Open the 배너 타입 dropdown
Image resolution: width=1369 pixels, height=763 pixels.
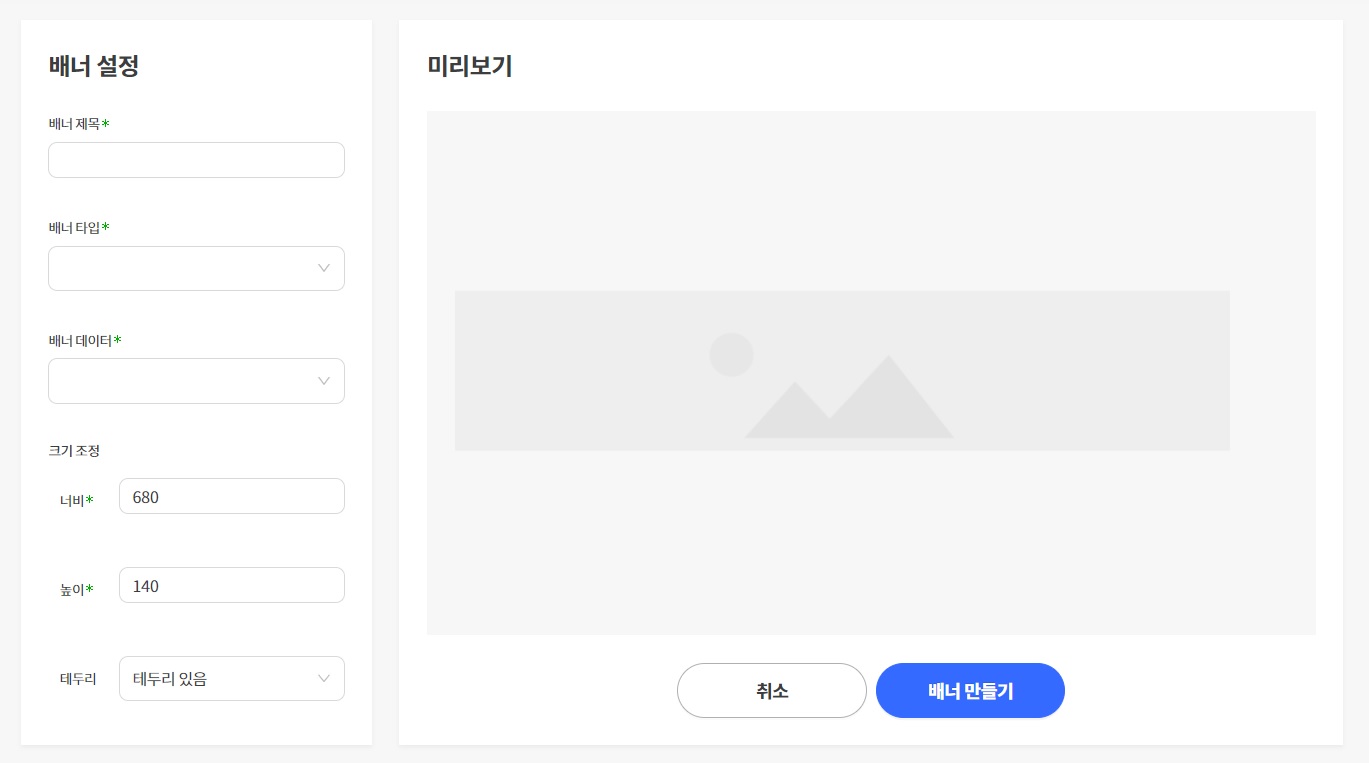(x=196, y=268)
